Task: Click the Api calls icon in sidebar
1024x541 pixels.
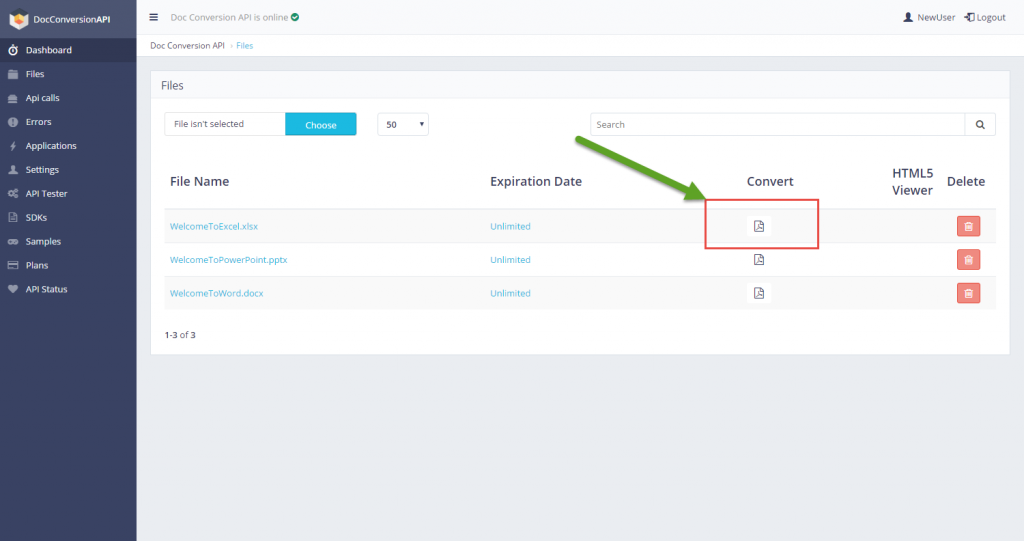Action: tap(13, 98)
